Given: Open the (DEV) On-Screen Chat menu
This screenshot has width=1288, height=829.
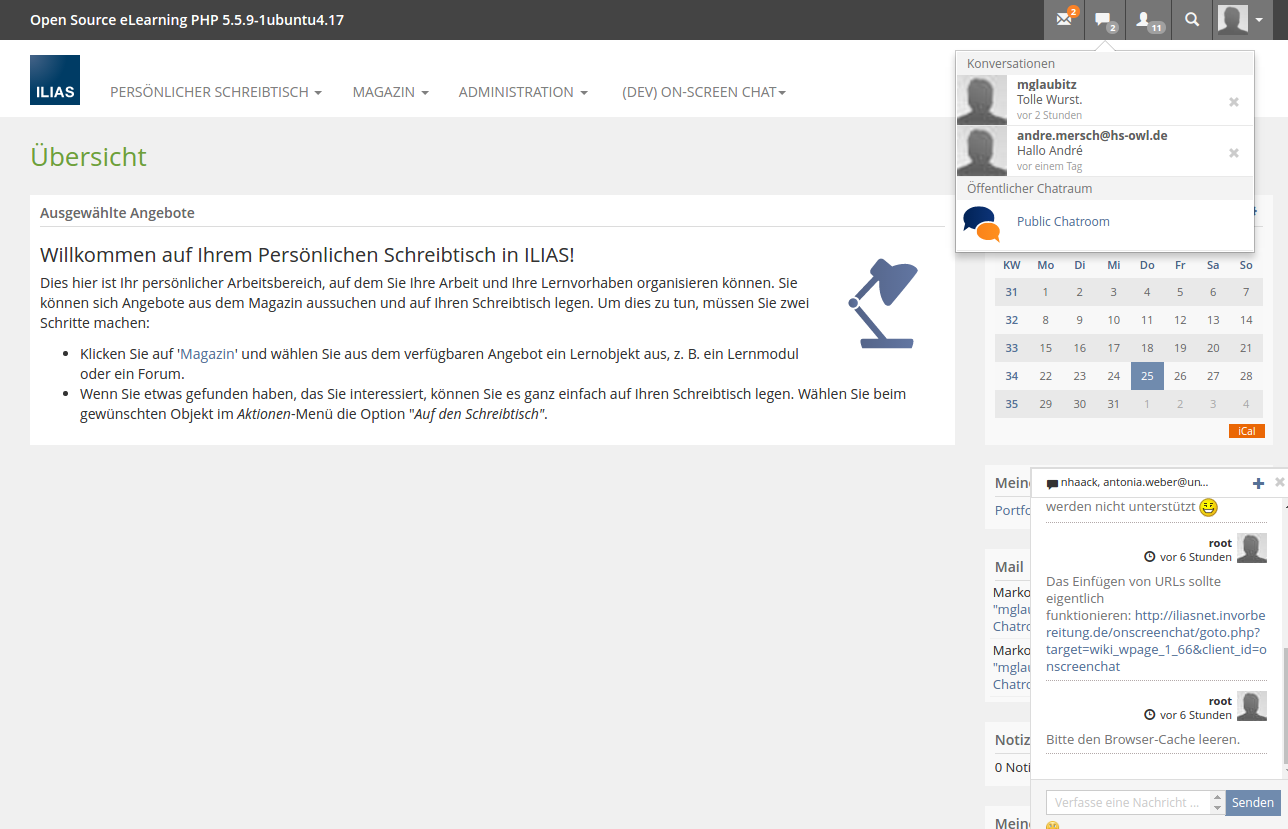Looking at the screenshot, I should [703, 92].
